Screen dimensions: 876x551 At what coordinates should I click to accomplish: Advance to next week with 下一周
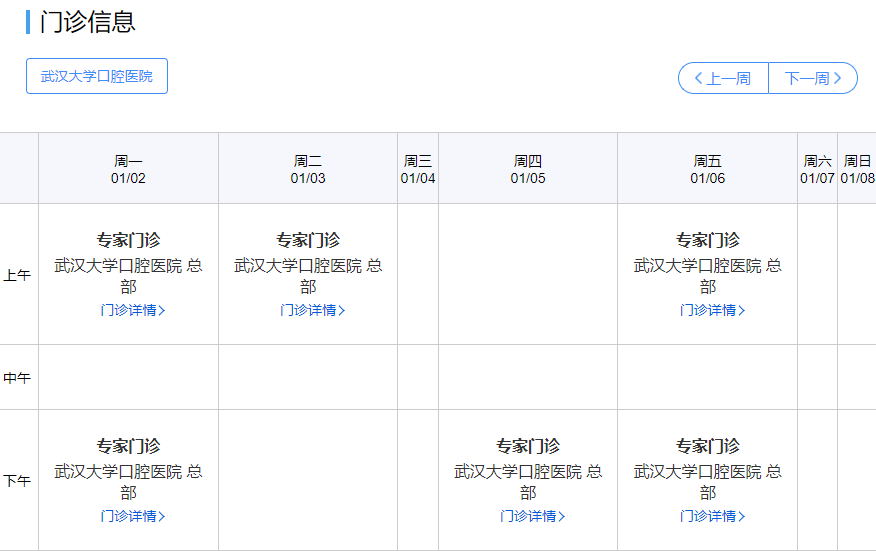[812, 78]
